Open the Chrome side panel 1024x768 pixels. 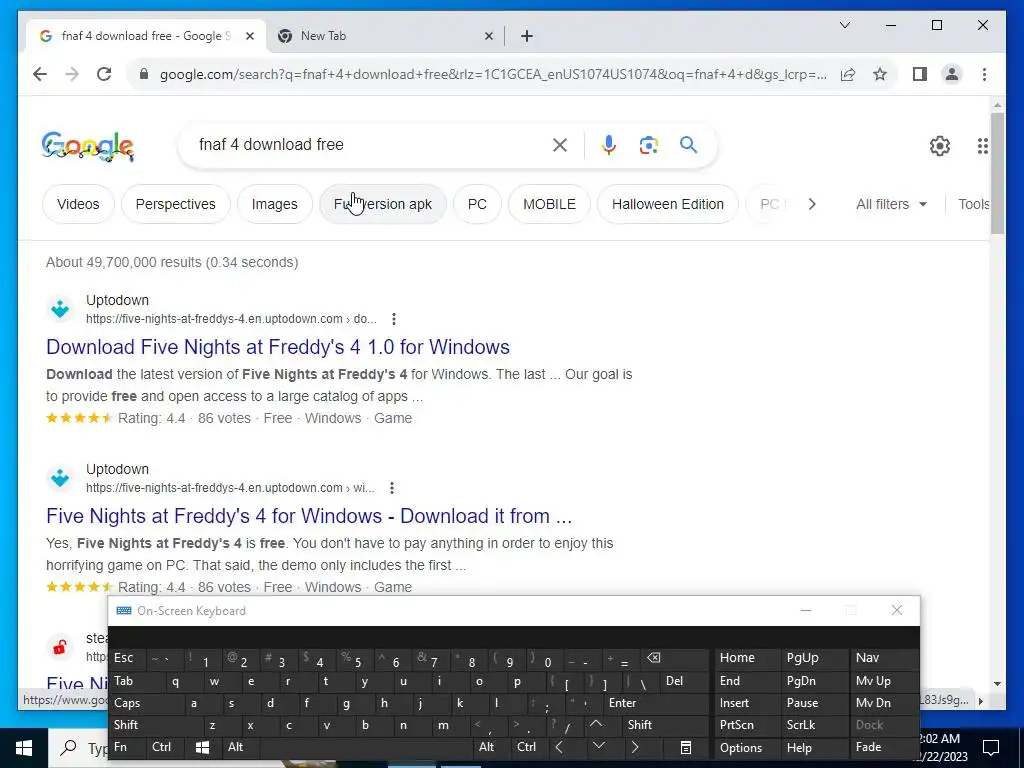coord(920,74)
